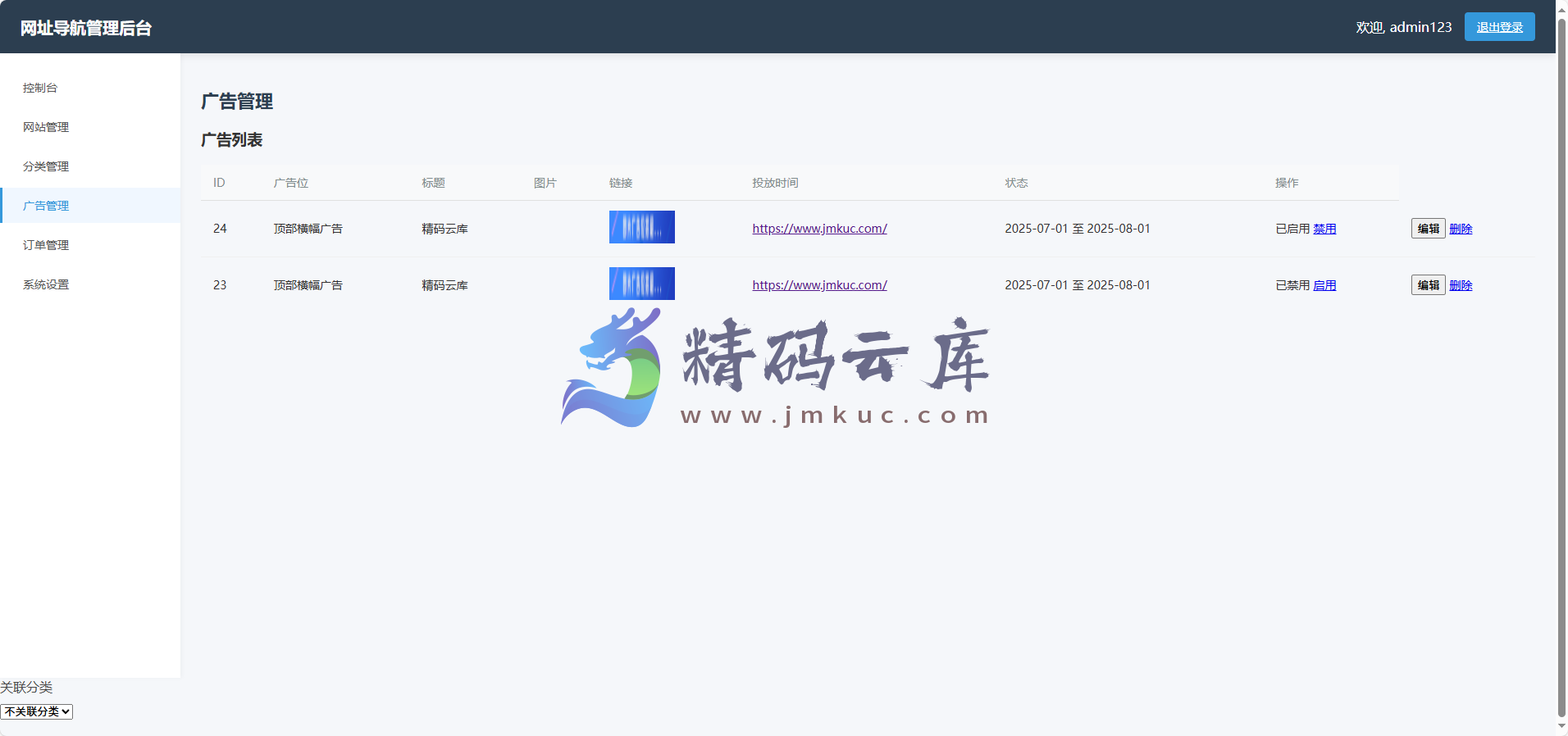The width and height of the screenshot is (1568, 736).
Task: Click the ID cell 23
Action: click(x=220, y=285)
